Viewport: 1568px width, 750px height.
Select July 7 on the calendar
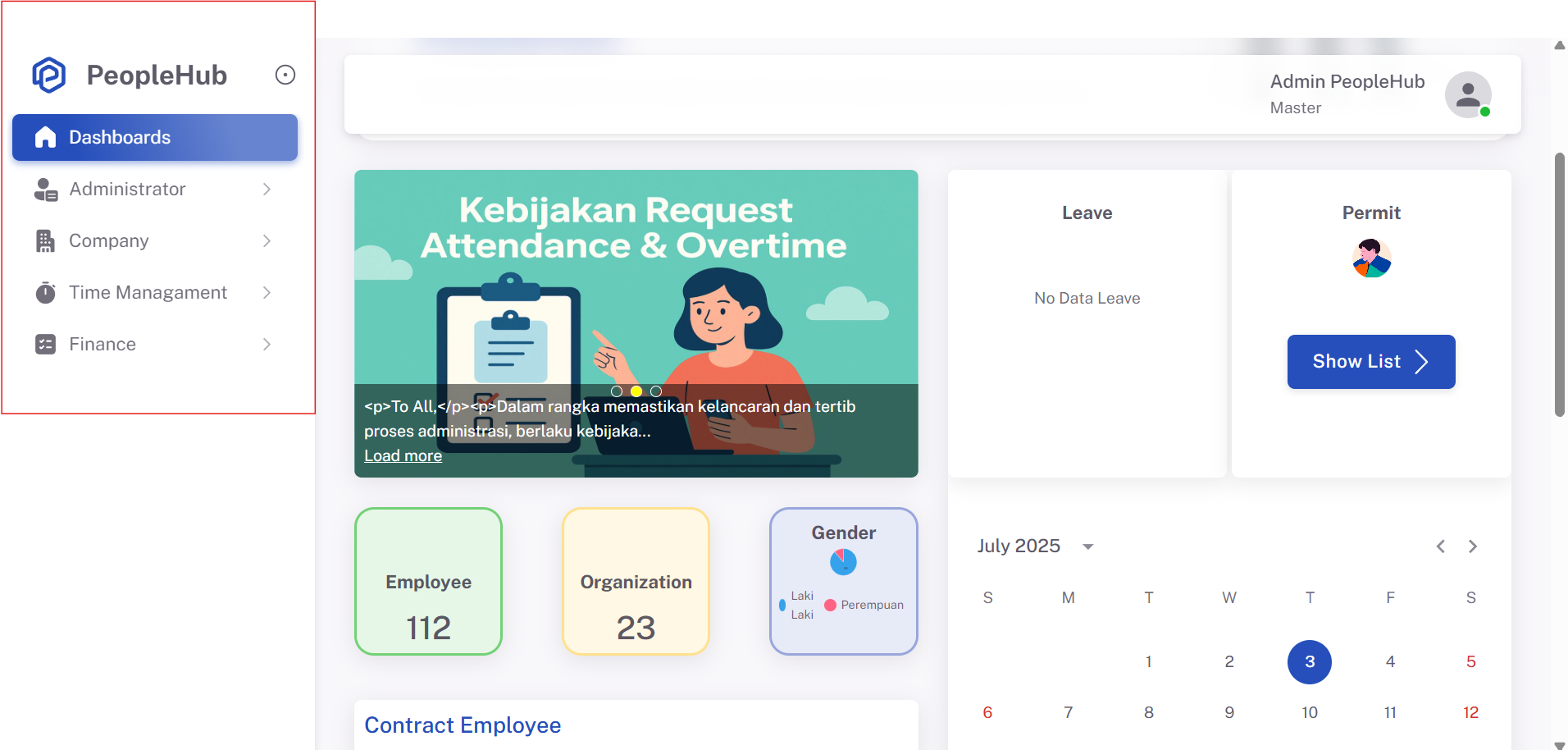[x=1069, y=712]
